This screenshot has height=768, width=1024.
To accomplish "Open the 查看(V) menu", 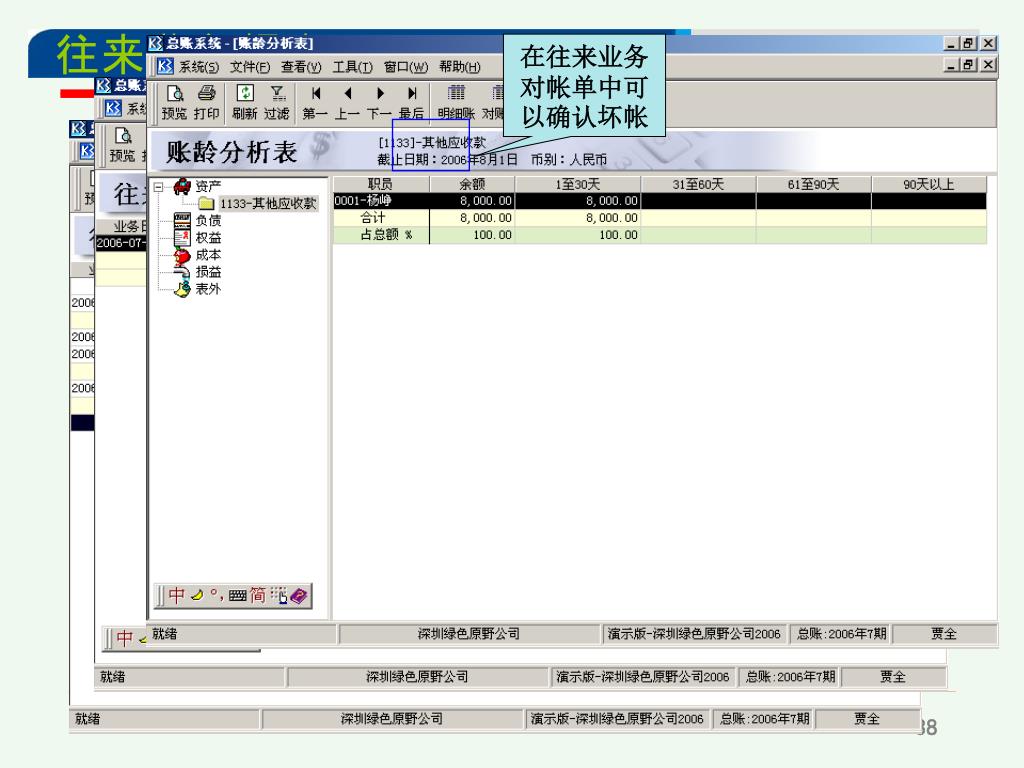I will click(x=301, y=67).
